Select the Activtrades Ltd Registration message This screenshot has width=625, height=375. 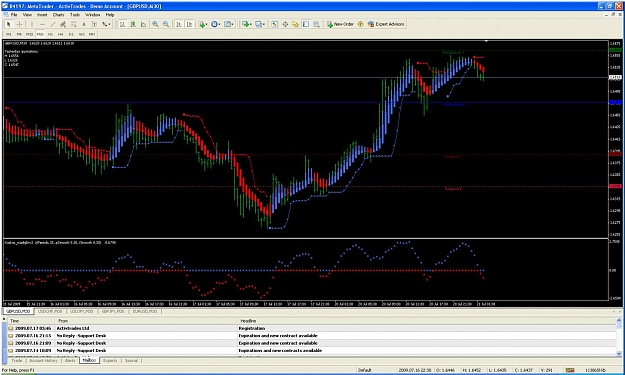311,328
